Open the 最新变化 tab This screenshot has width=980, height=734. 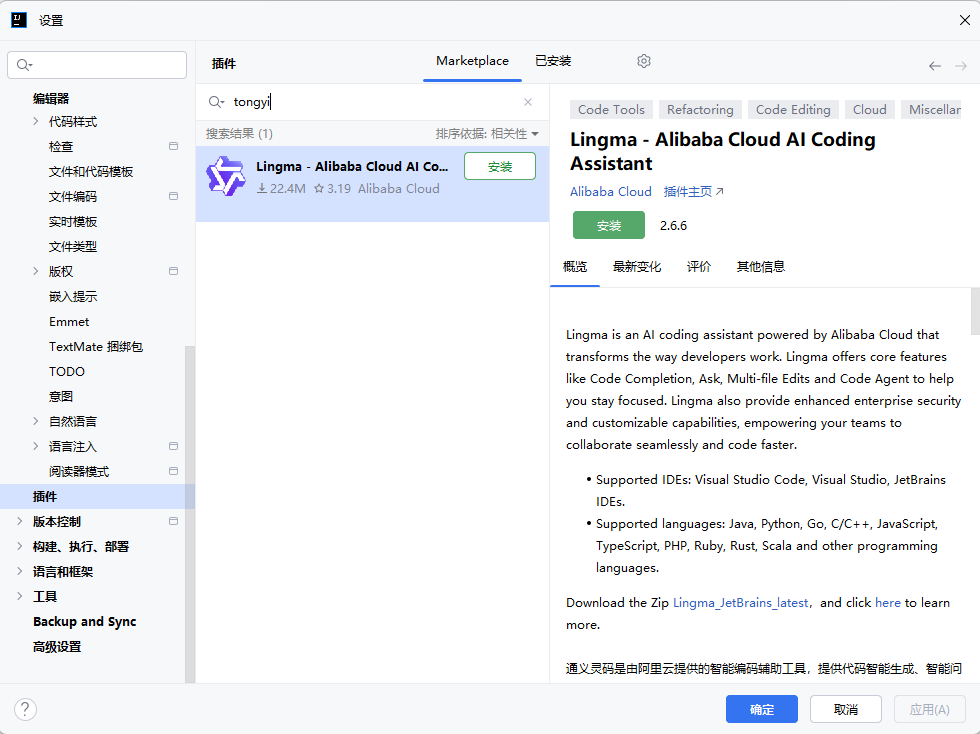[637, 267]
